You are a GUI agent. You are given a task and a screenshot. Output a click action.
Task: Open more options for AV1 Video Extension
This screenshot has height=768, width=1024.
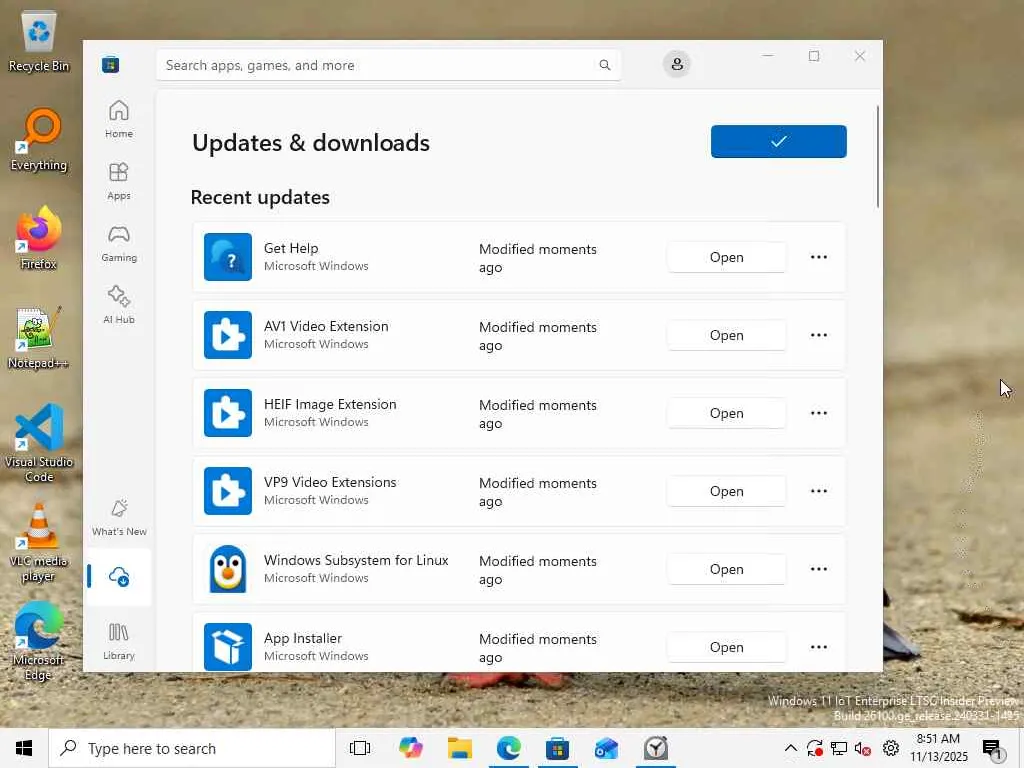pyautogui.click(x=818, y=334)
